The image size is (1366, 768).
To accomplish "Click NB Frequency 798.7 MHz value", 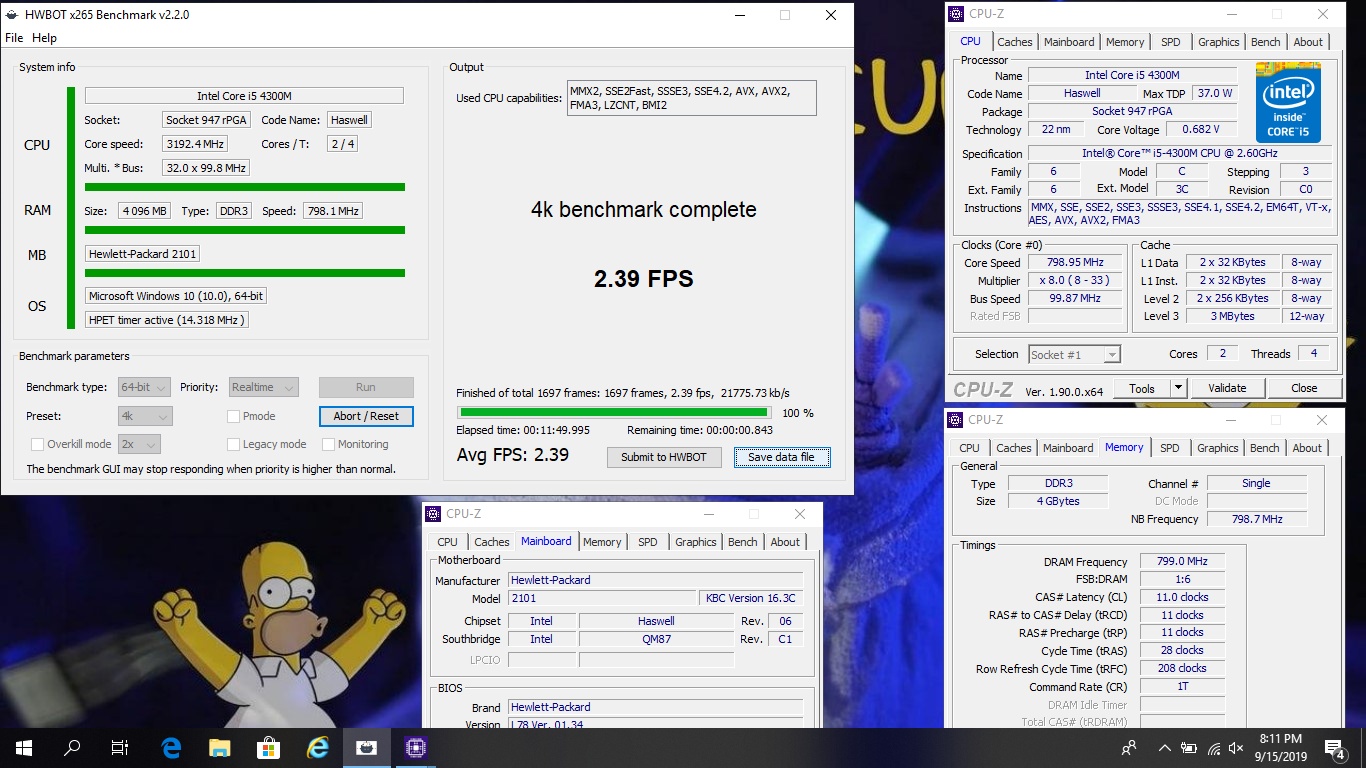I will pos(1258,519).
